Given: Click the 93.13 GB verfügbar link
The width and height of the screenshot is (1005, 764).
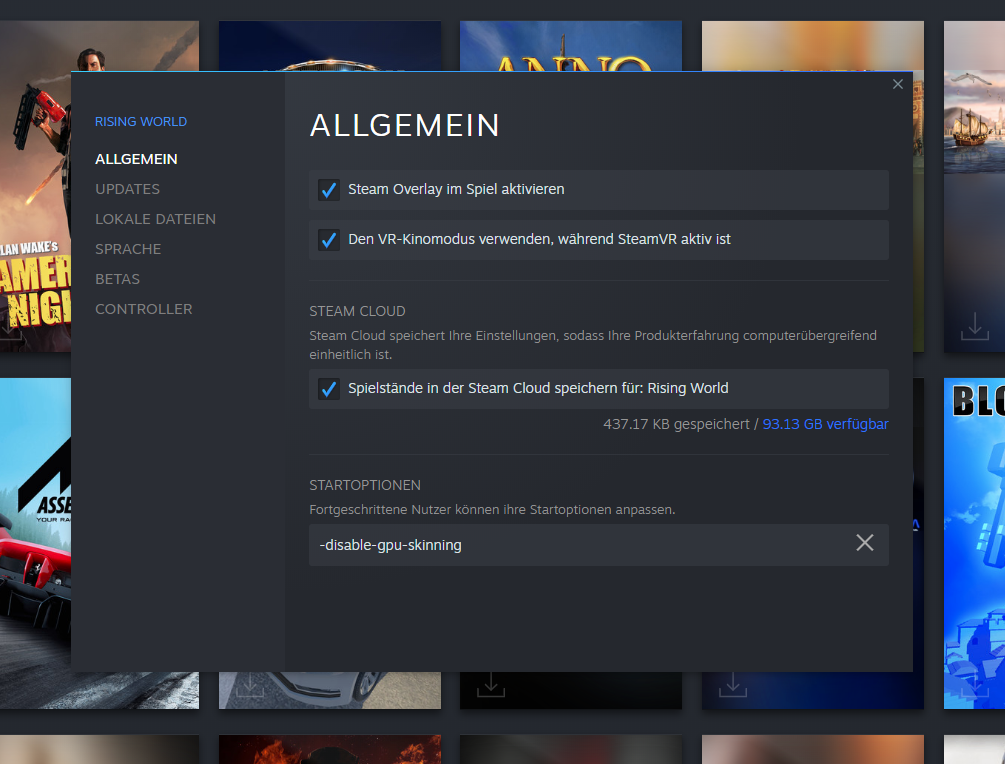Looking at the screenshot, I should [x=825, y=424].
